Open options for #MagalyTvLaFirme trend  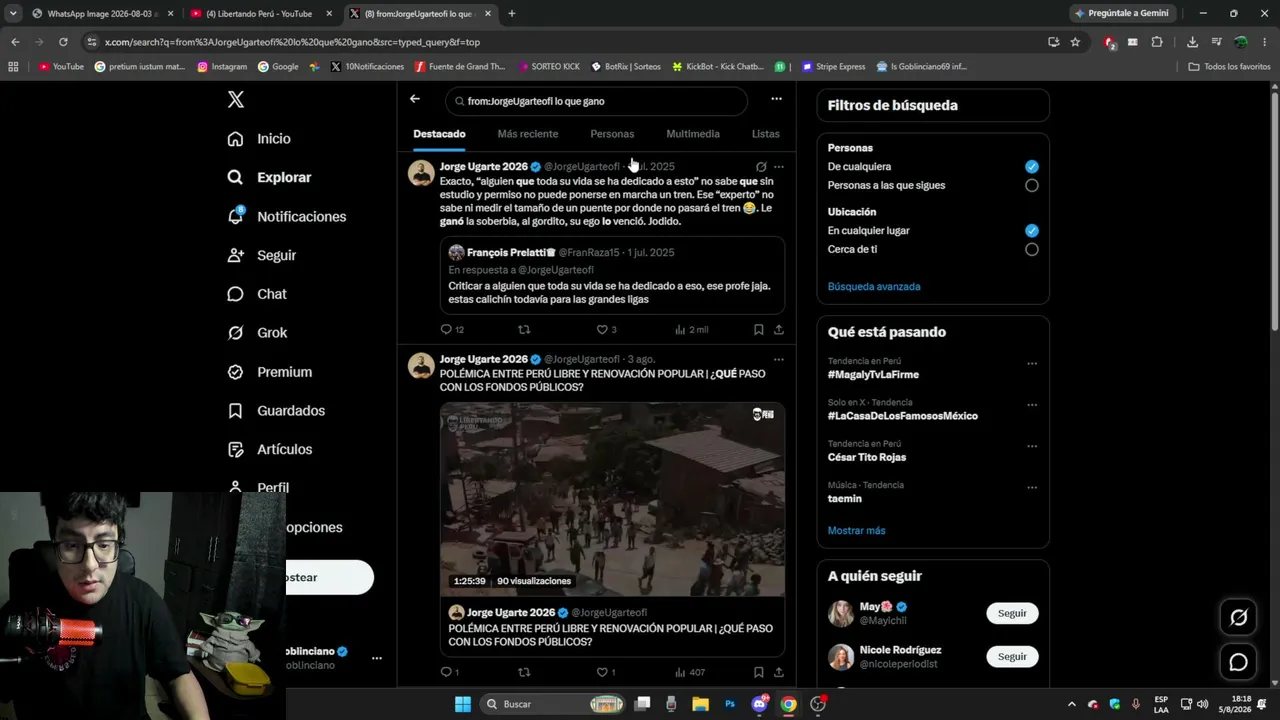coord(1032,364)
